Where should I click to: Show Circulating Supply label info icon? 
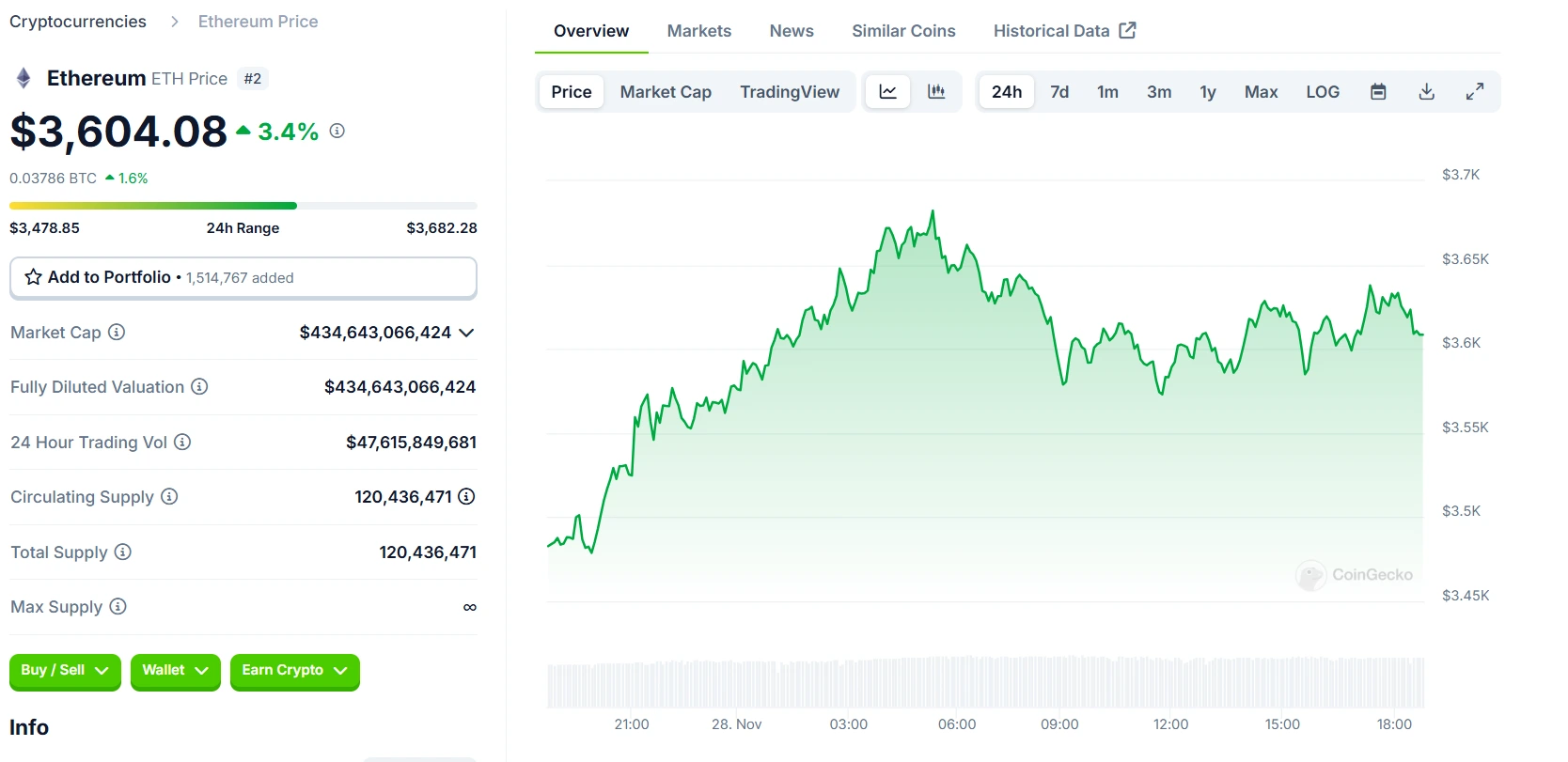click(169, 496)
